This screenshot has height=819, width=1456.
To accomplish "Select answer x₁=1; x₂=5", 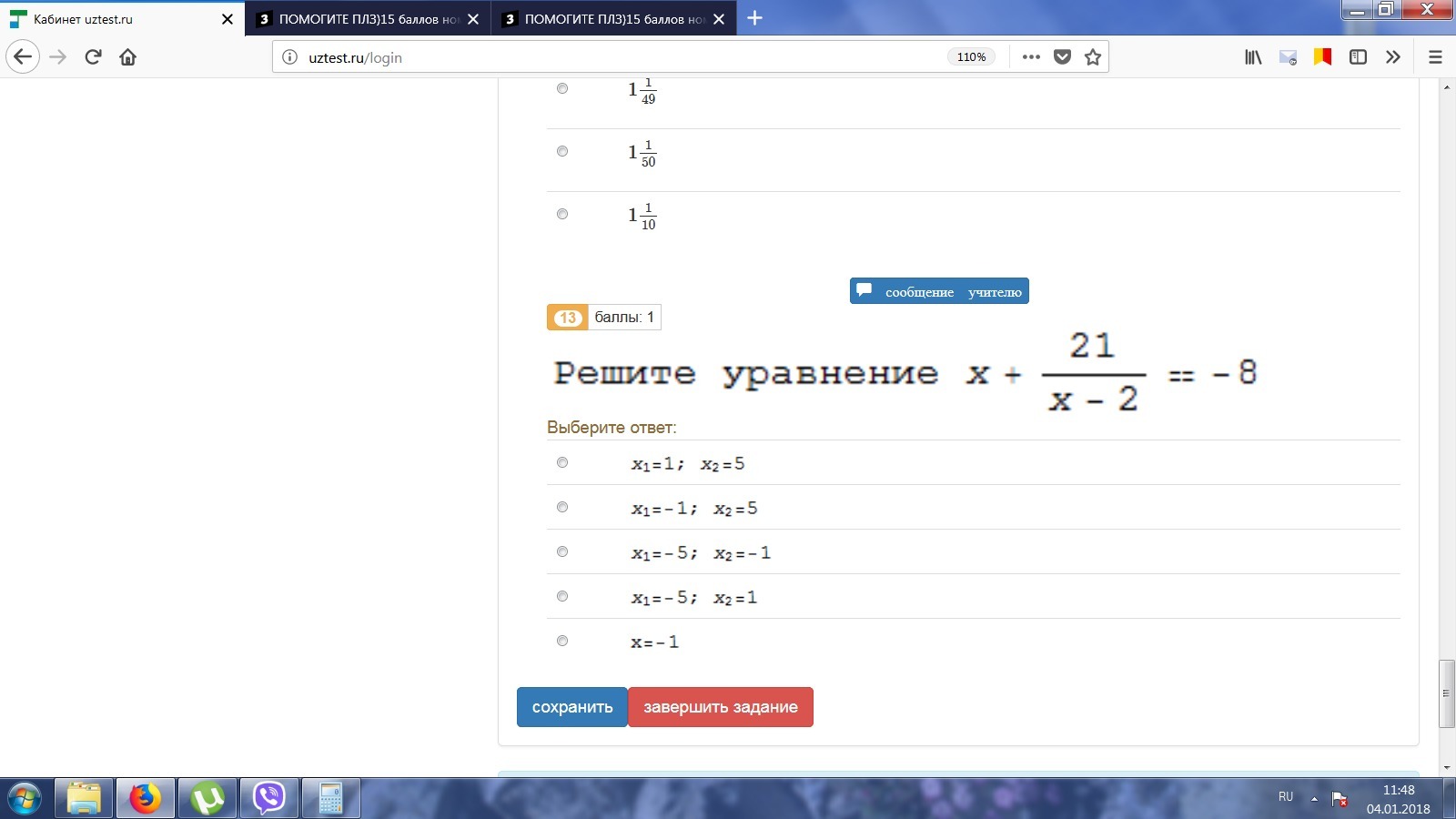I will click(562, 463).
